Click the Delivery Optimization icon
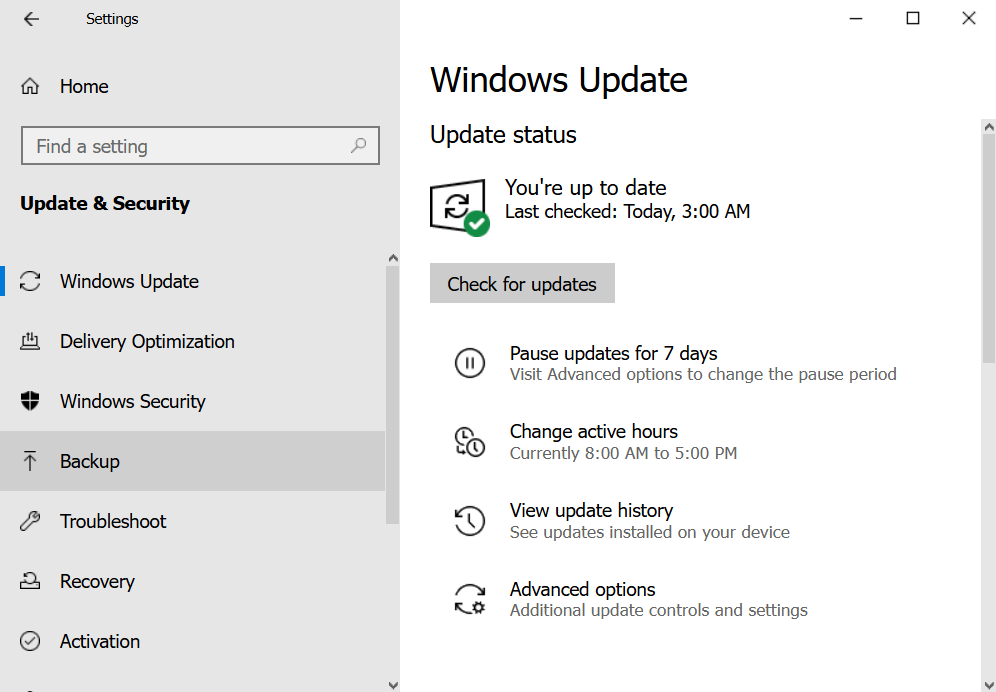 30,341
